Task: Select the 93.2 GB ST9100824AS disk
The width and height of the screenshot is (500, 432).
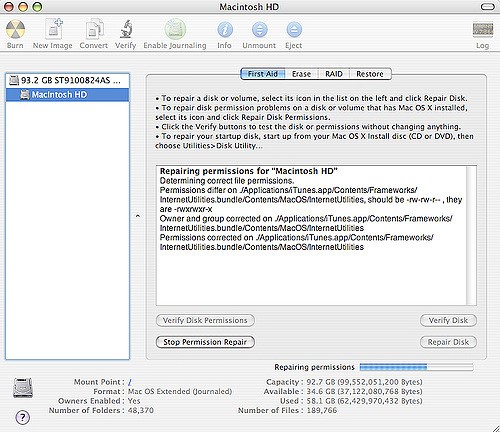Action: coord(67,80)
